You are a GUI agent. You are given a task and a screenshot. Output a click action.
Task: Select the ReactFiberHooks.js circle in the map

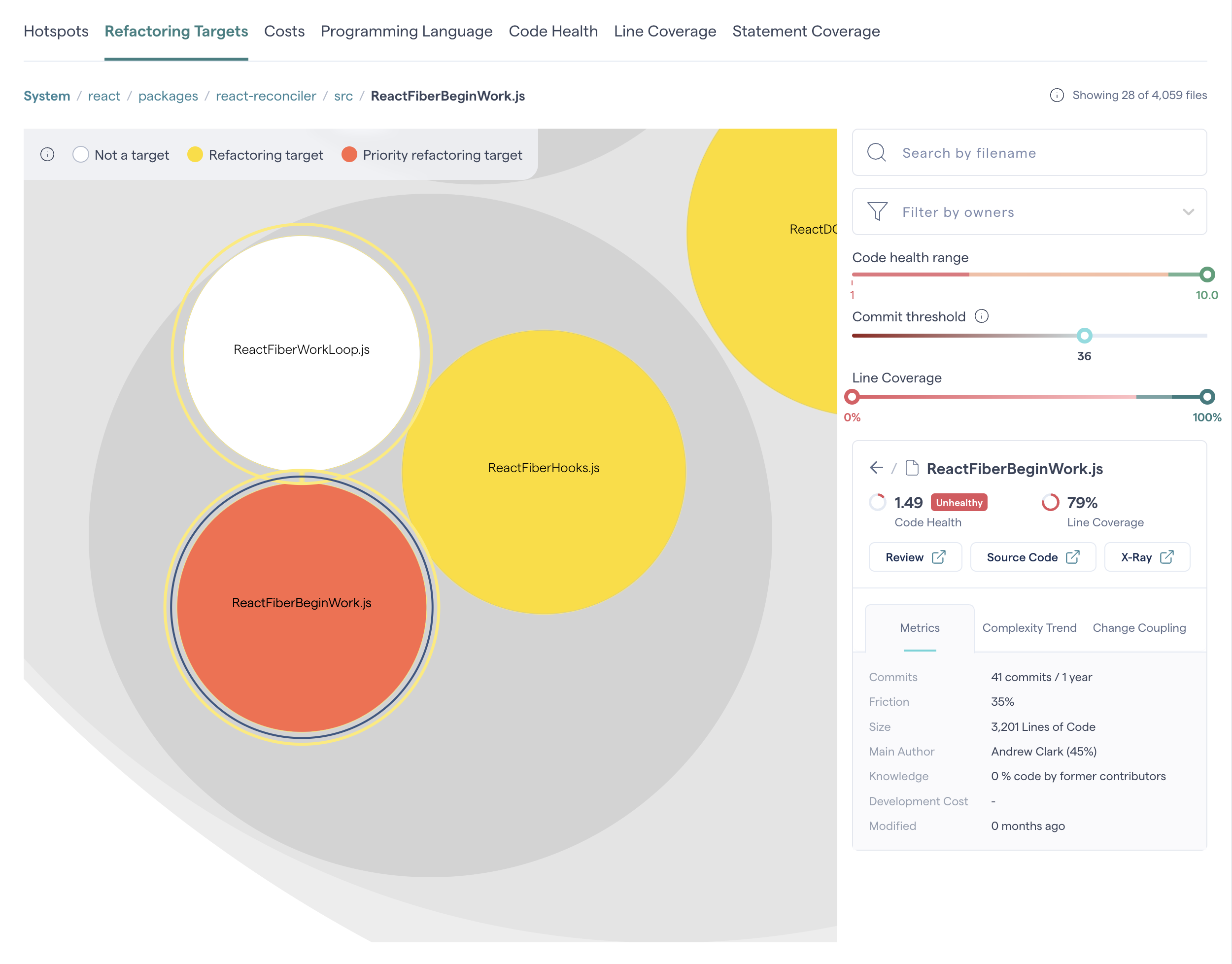point(543,467)
